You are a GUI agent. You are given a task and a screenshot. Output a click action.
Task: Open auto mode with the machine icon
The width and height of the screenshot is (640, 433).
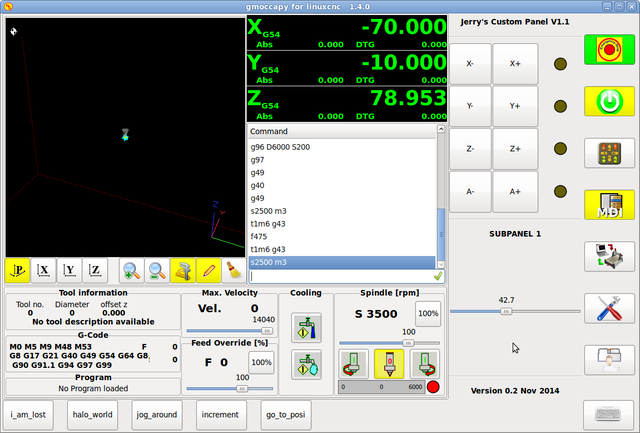[x=609, y=256]
